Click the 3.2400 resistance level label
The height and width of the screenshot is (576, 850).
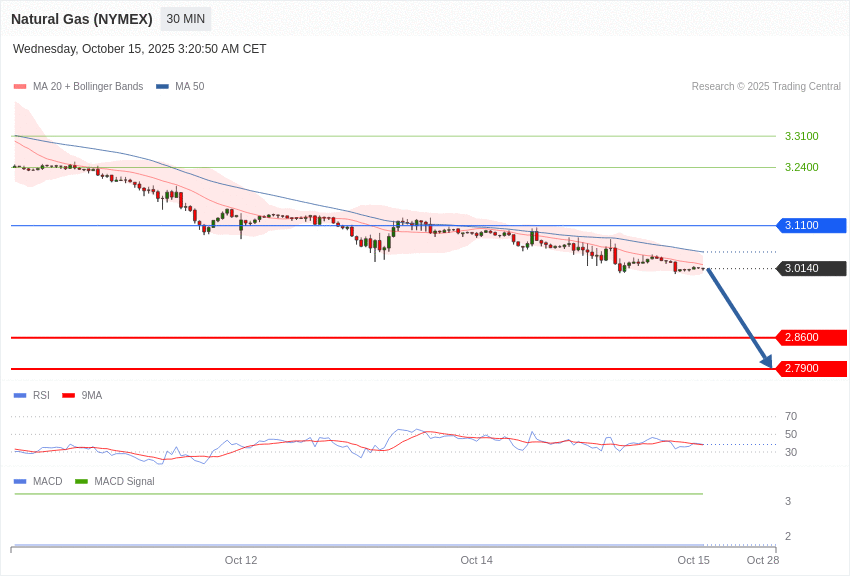click(801, 167)
